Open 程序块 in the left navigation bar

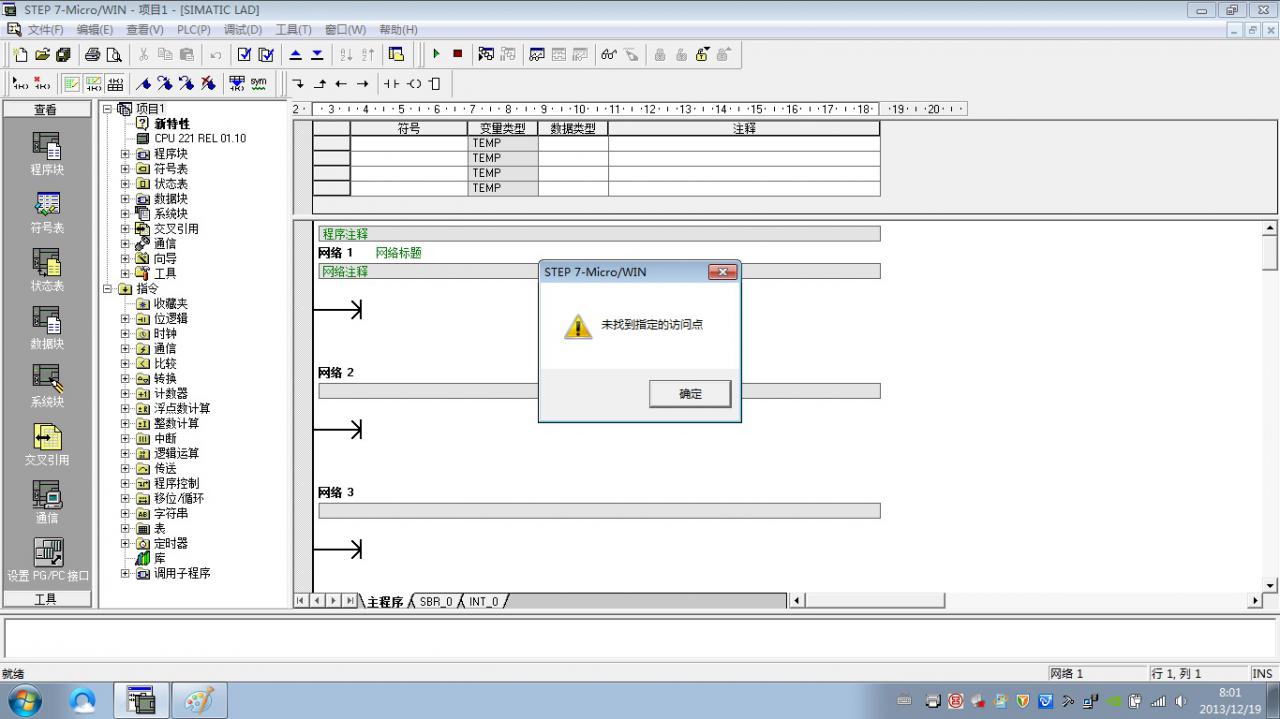[47, 153]
